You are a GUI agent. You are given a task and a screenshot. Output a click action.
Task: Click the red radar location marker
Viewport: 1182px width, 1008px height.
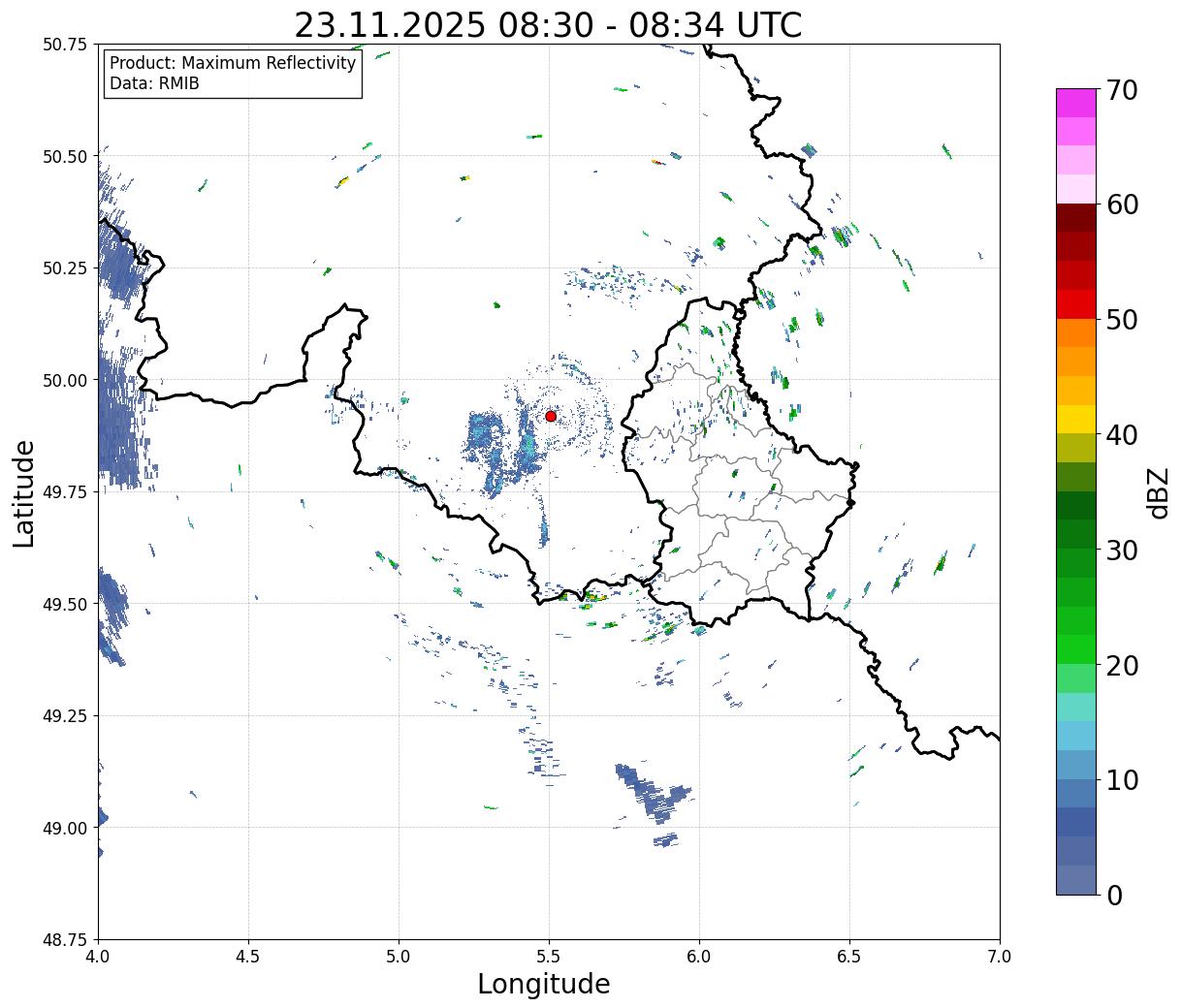tap(551, 416)
